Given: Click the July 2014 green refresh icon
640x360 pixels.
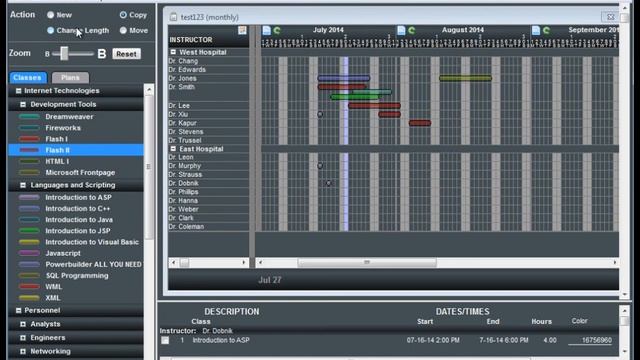Looking at the screenshot, I should pyautogui.click(x=277, y=30).
